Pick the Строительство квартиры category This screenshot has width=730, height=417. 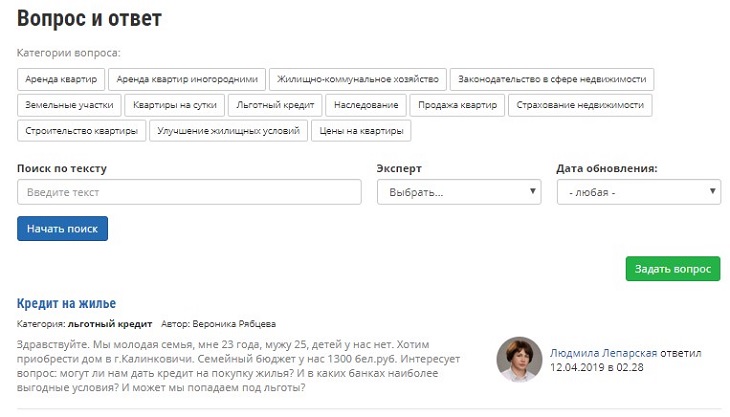coord(81,131)
